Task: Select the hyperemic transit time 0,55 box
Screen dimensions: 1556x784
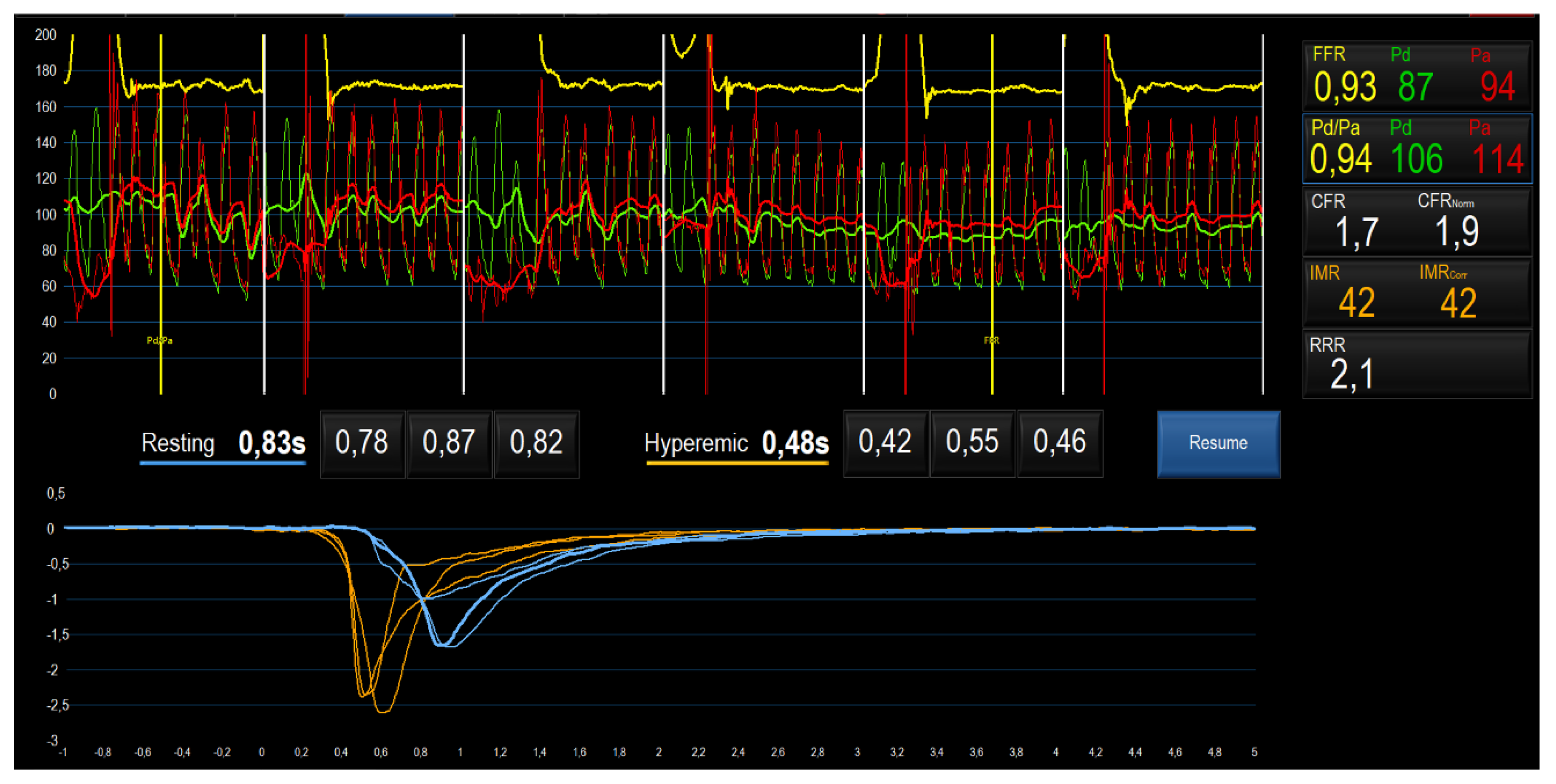Action: (972, 443)
